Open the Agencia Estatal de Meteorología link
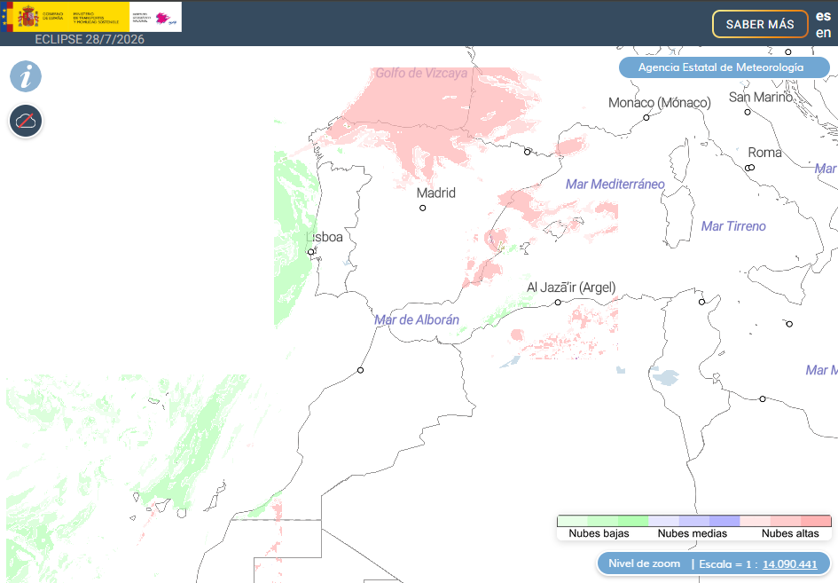The height and width of the screenshot is (583, 838). coord(724,67)
